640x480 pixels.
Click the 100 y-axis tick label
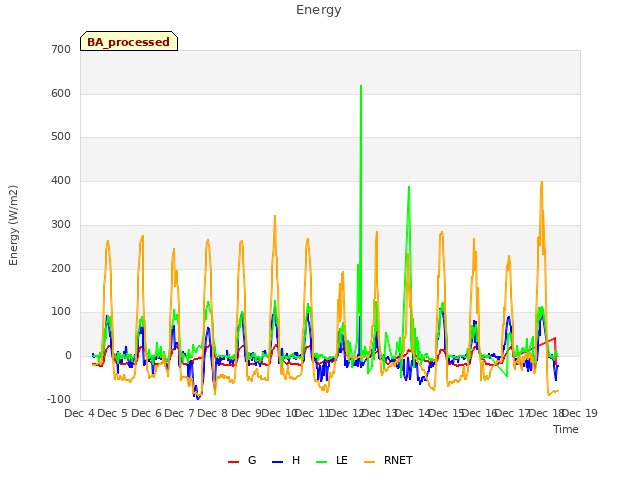pos(61,312)
